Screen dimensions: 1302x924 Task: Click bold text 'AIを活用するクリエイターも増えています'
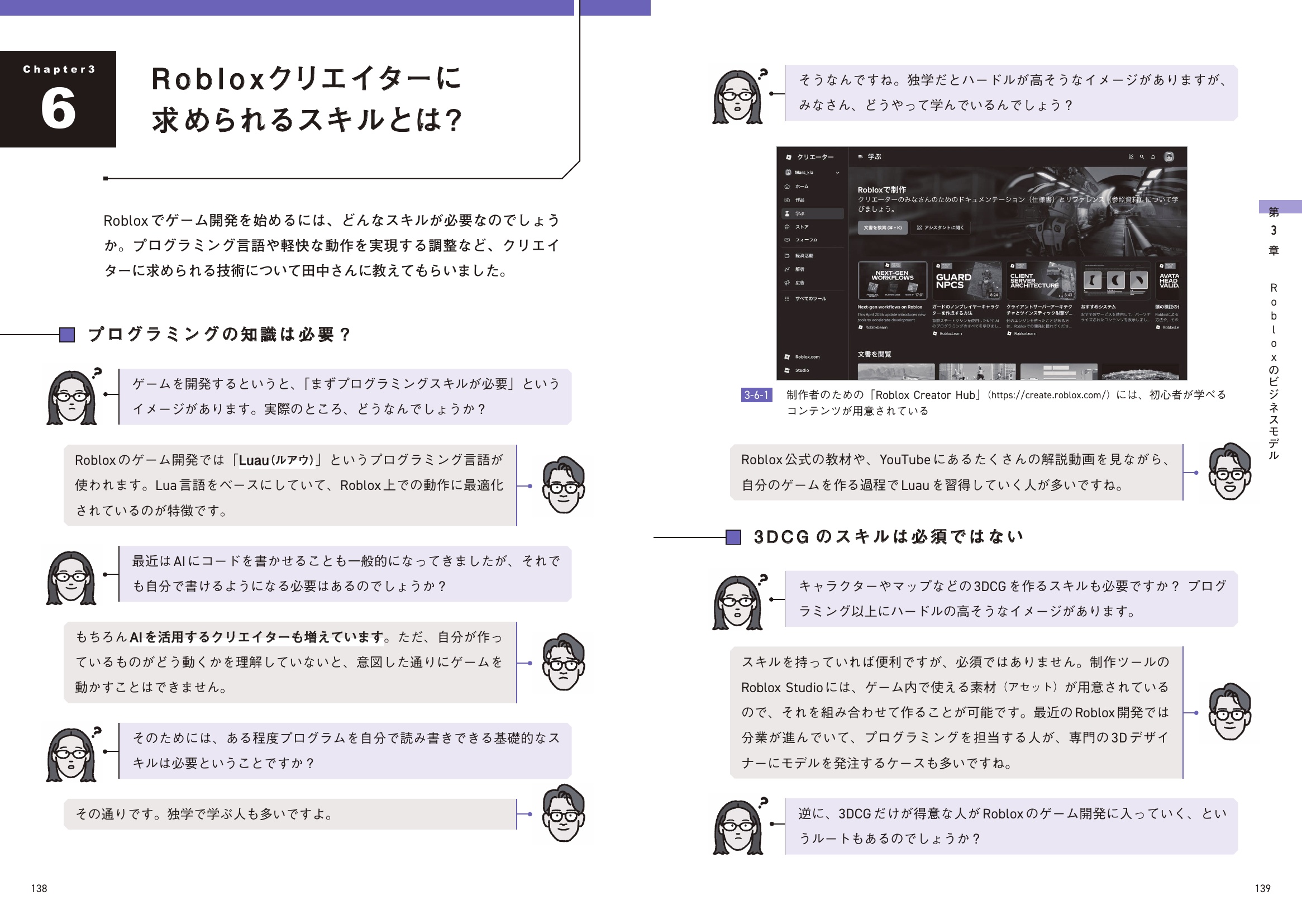tap(256, 637)
